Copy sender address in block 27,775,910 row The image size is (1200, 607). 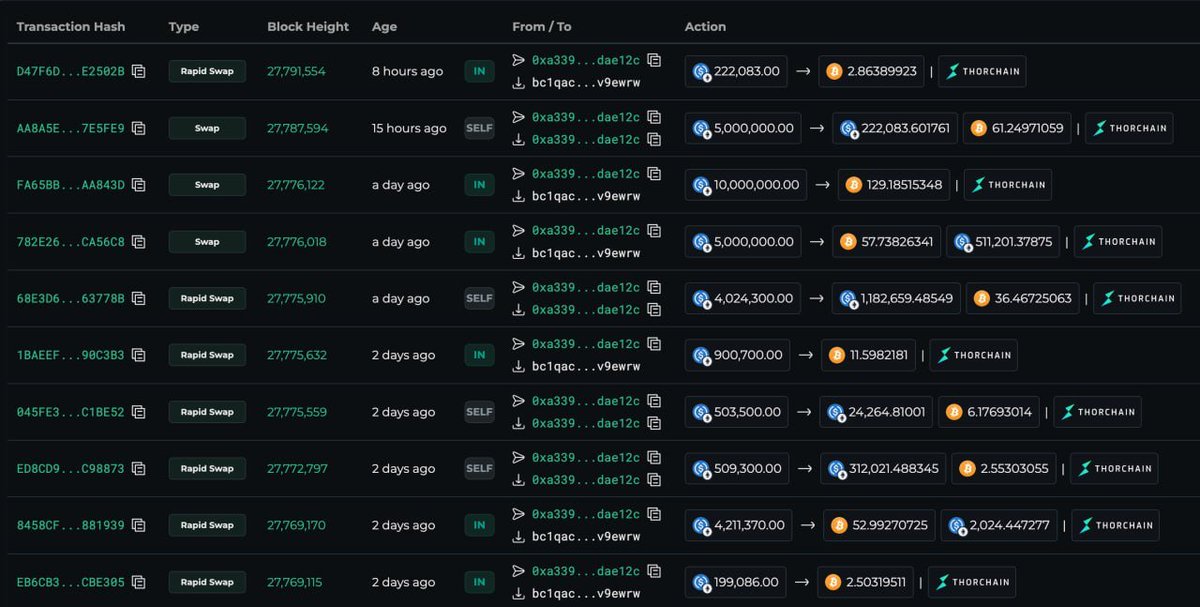654,287
